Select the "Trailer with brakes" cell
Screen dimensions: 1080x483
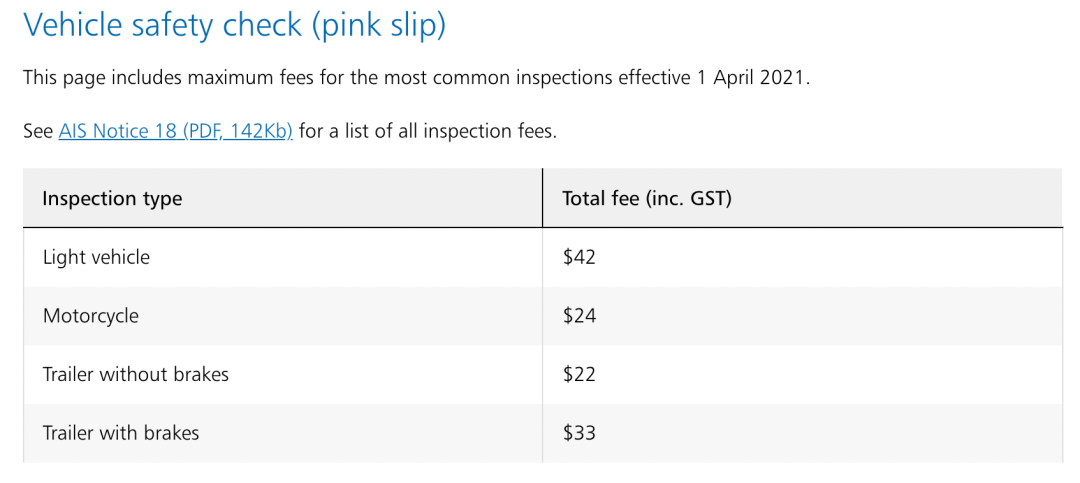click(121, 433)
